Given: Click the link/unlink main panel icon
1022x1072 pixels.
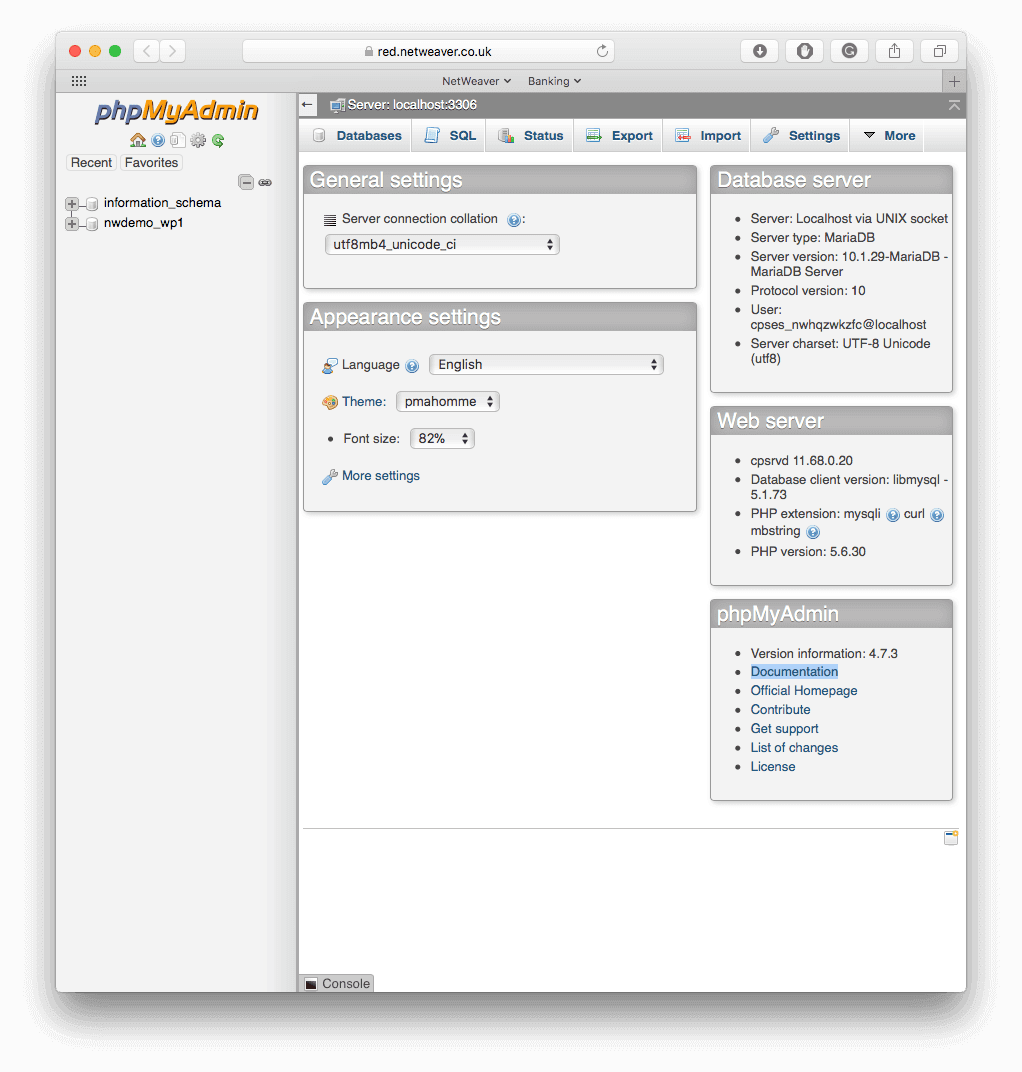Looking at the screenshot, I should (x=265, y=183).
